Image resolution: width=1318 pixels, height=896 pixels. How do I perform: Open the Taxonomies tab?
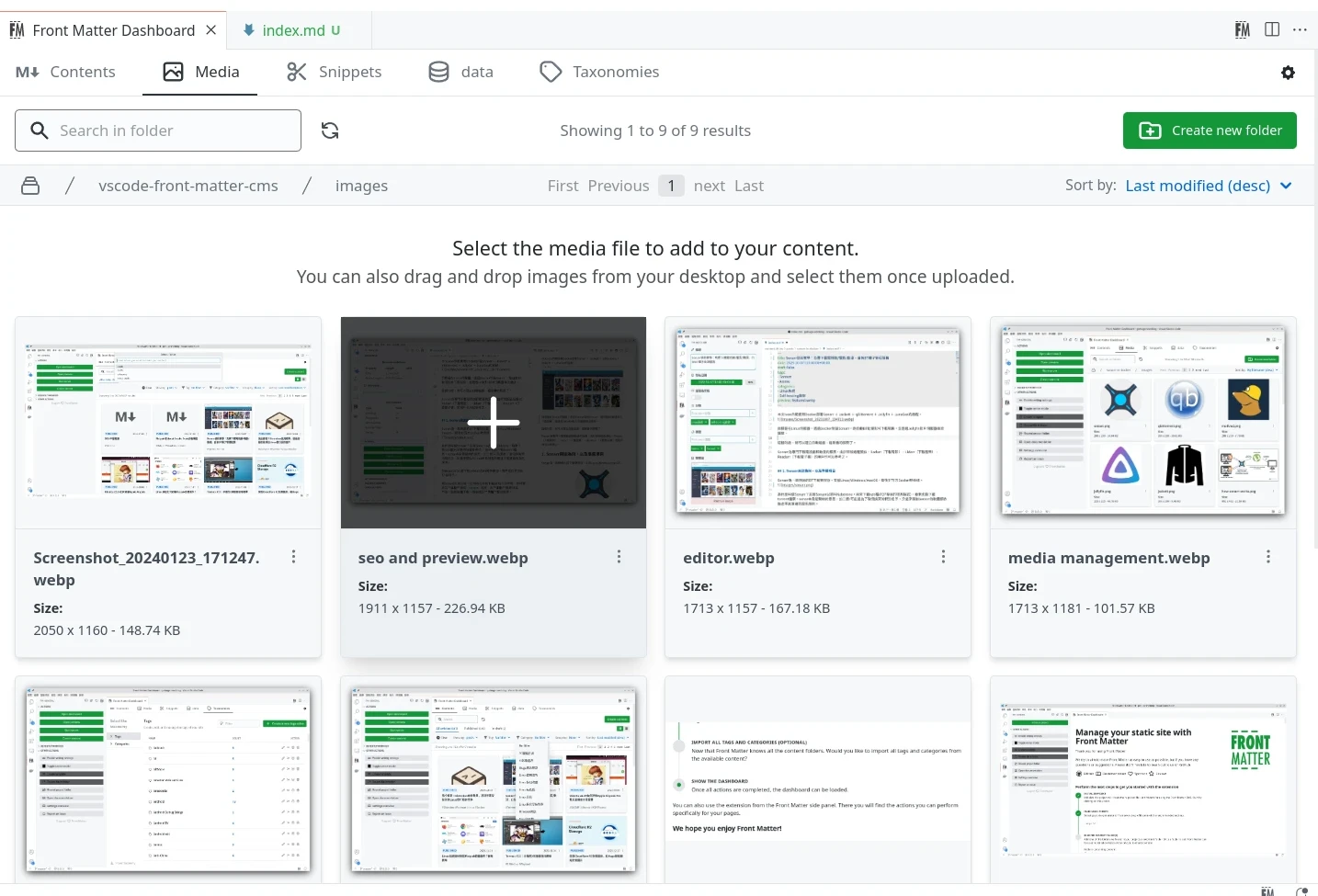[599, 72]
